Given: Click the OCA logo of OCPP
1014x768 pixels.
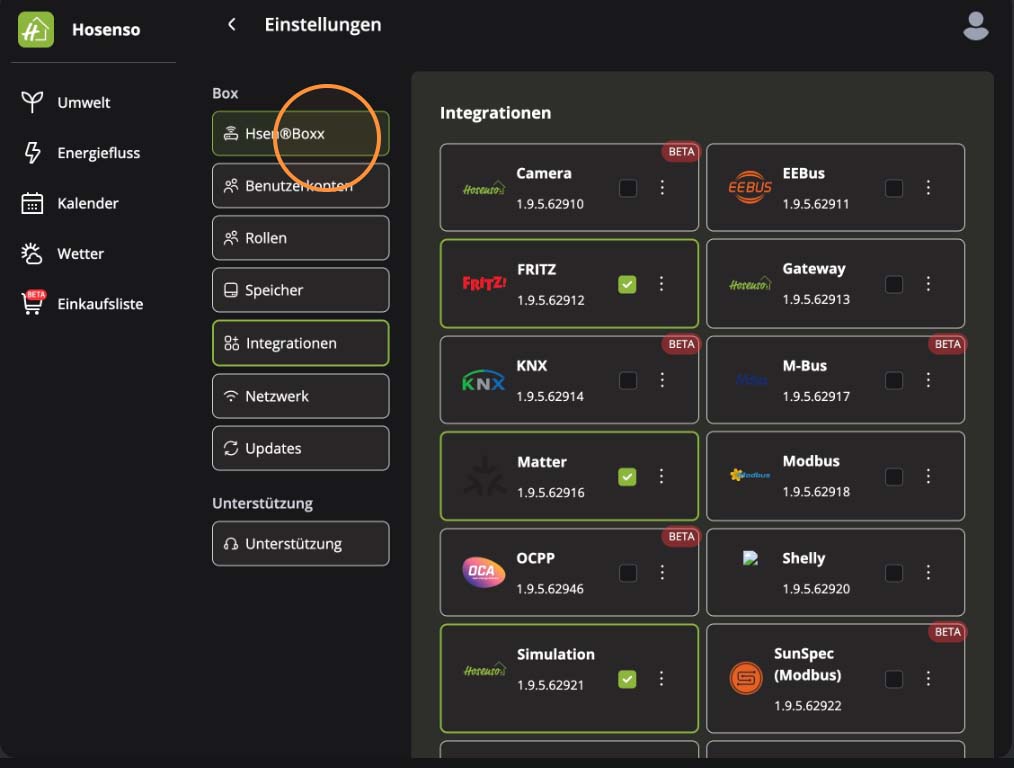Looking at the screenshot, I should tap(483, 571).
